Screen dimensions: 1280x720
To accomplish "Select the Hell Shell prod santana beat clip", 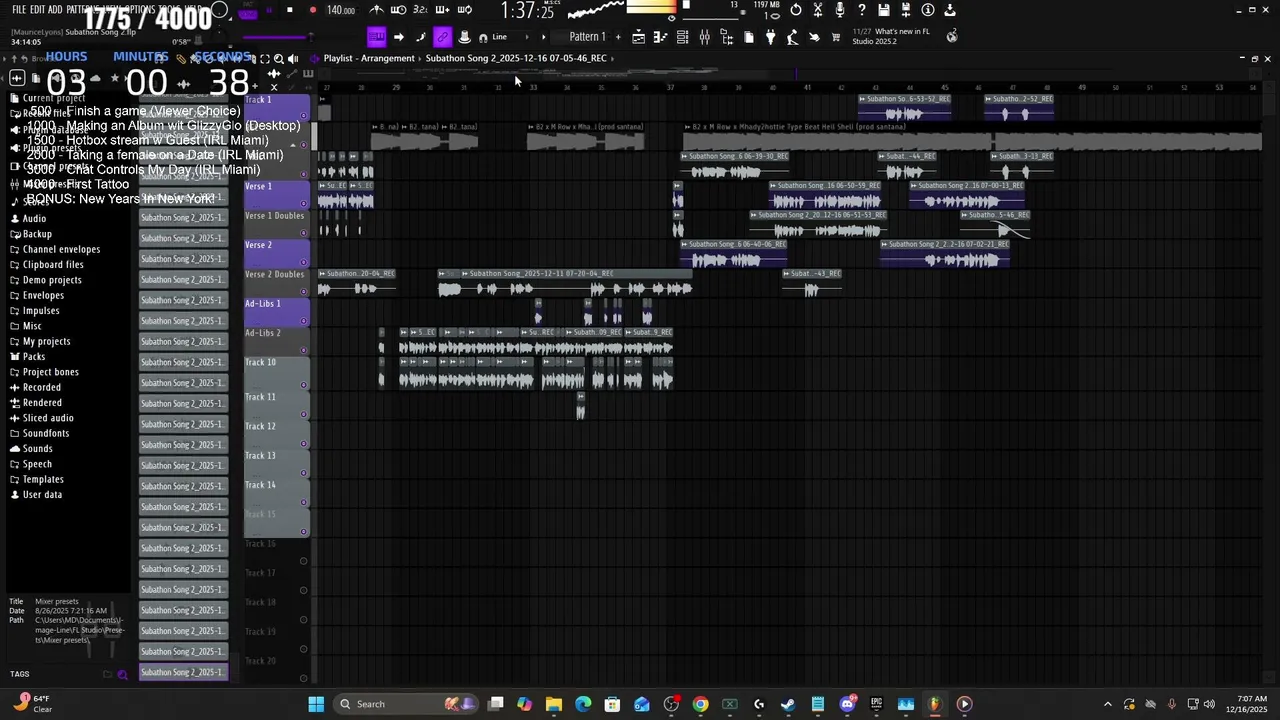I will click(x=972, y=135).
